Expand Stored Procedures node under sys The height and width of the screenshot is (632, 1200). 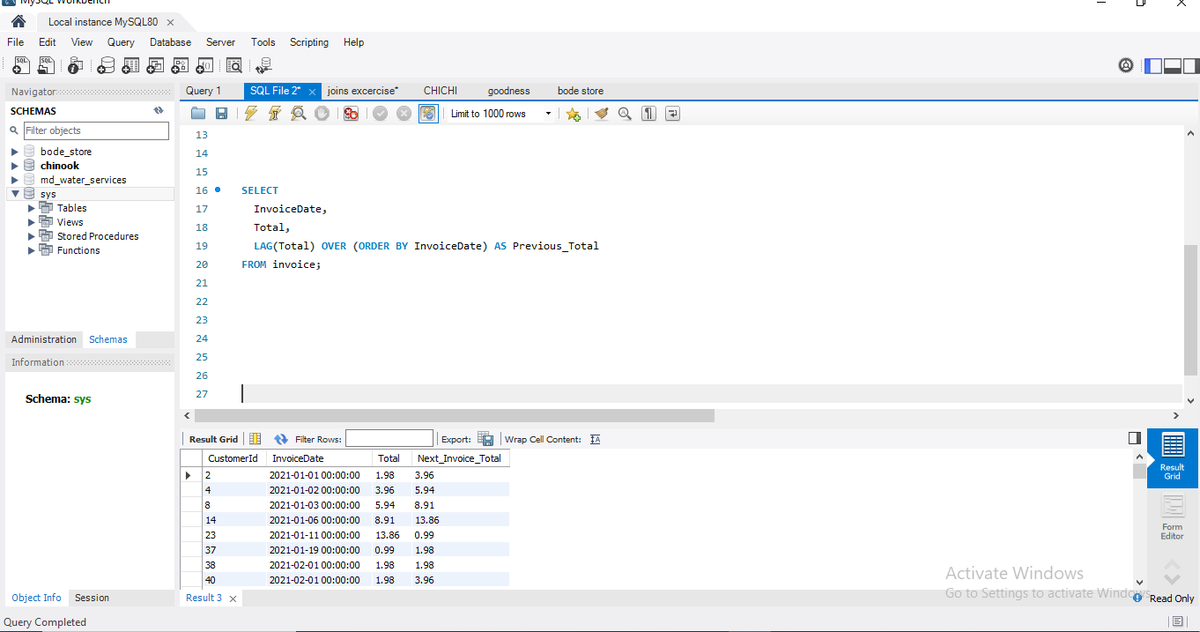pos(30,236)
